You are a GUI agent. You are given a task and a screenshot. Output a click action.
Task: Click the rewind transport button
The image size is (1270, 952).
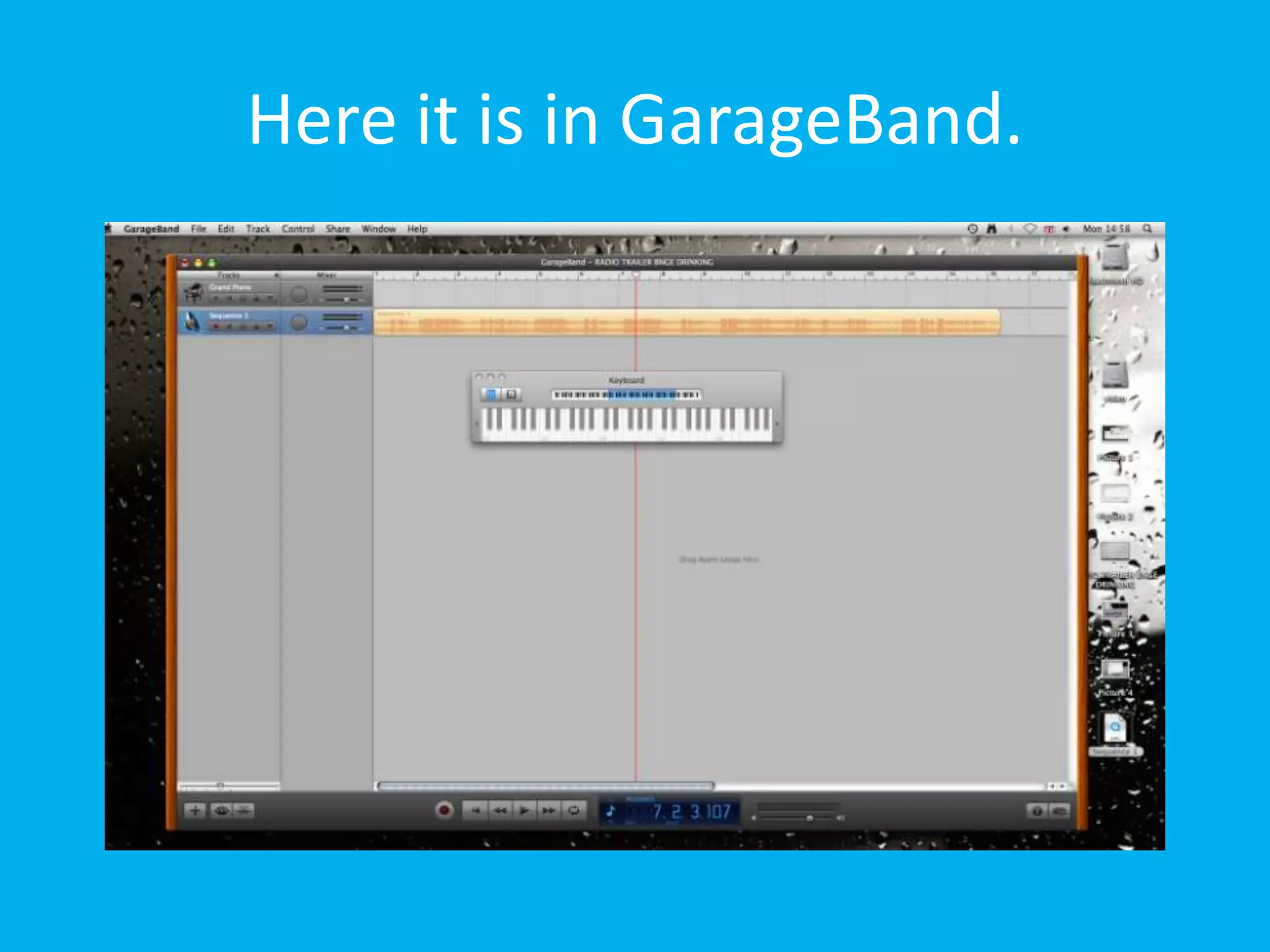tap(500, 810)
